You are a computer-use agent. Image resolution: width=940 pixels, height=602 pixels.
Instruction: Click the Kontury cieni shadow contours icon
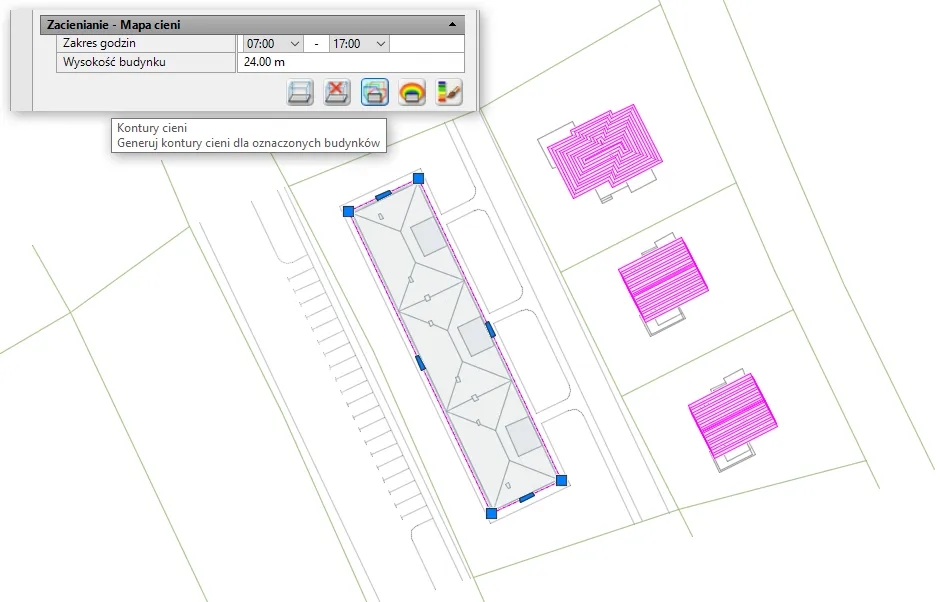[x=374, y=93]
